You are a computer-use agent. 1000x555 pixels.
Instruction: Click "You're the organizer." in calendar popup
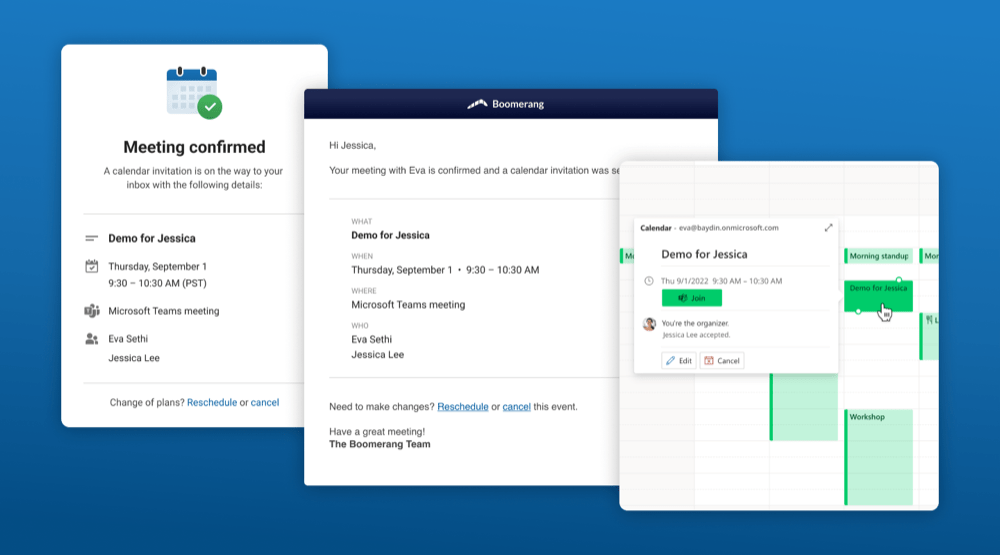pos(695,323)
